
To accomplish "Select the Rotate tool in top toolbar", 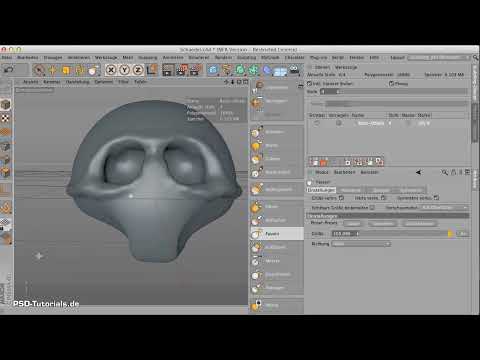I will click(79, 70).
